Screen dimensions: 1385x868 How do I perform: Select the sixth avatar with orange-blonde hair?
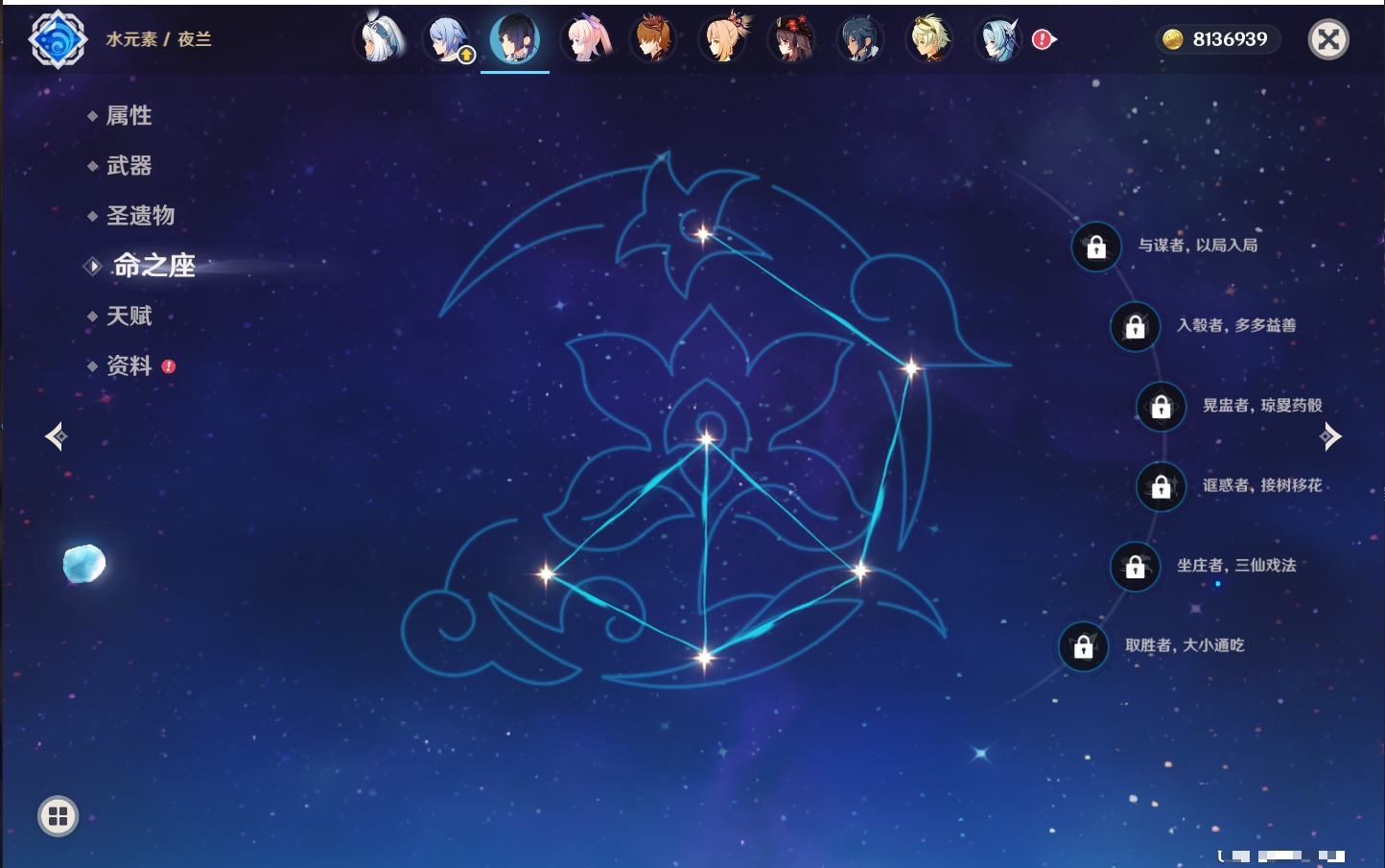click(723, 39)
